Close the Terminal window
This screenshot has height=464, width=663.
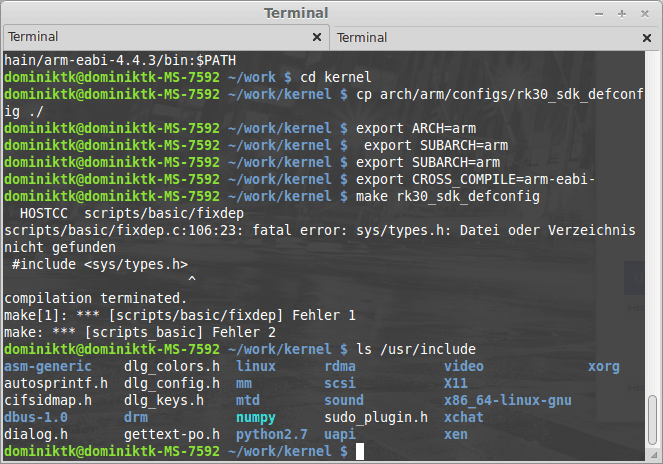pyautogui.click(x=645, y=14)
